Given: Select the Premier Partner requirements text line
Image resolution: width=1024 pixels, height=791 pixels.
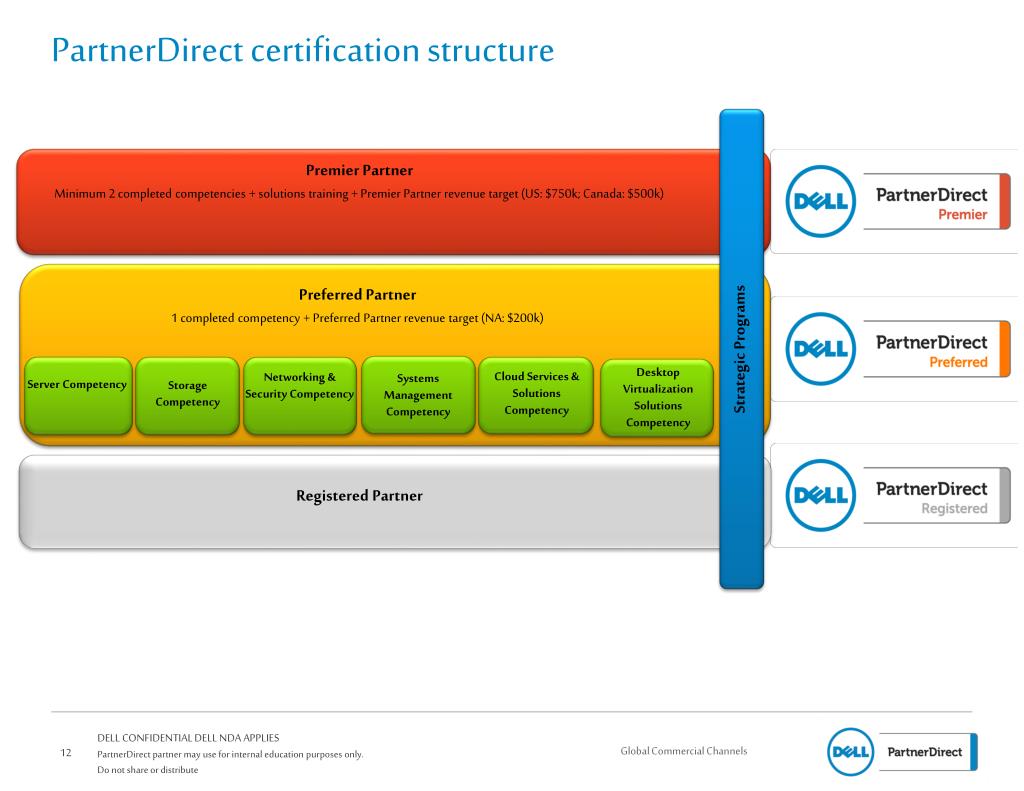Looking at the screenshot, I should click(359, 194).
